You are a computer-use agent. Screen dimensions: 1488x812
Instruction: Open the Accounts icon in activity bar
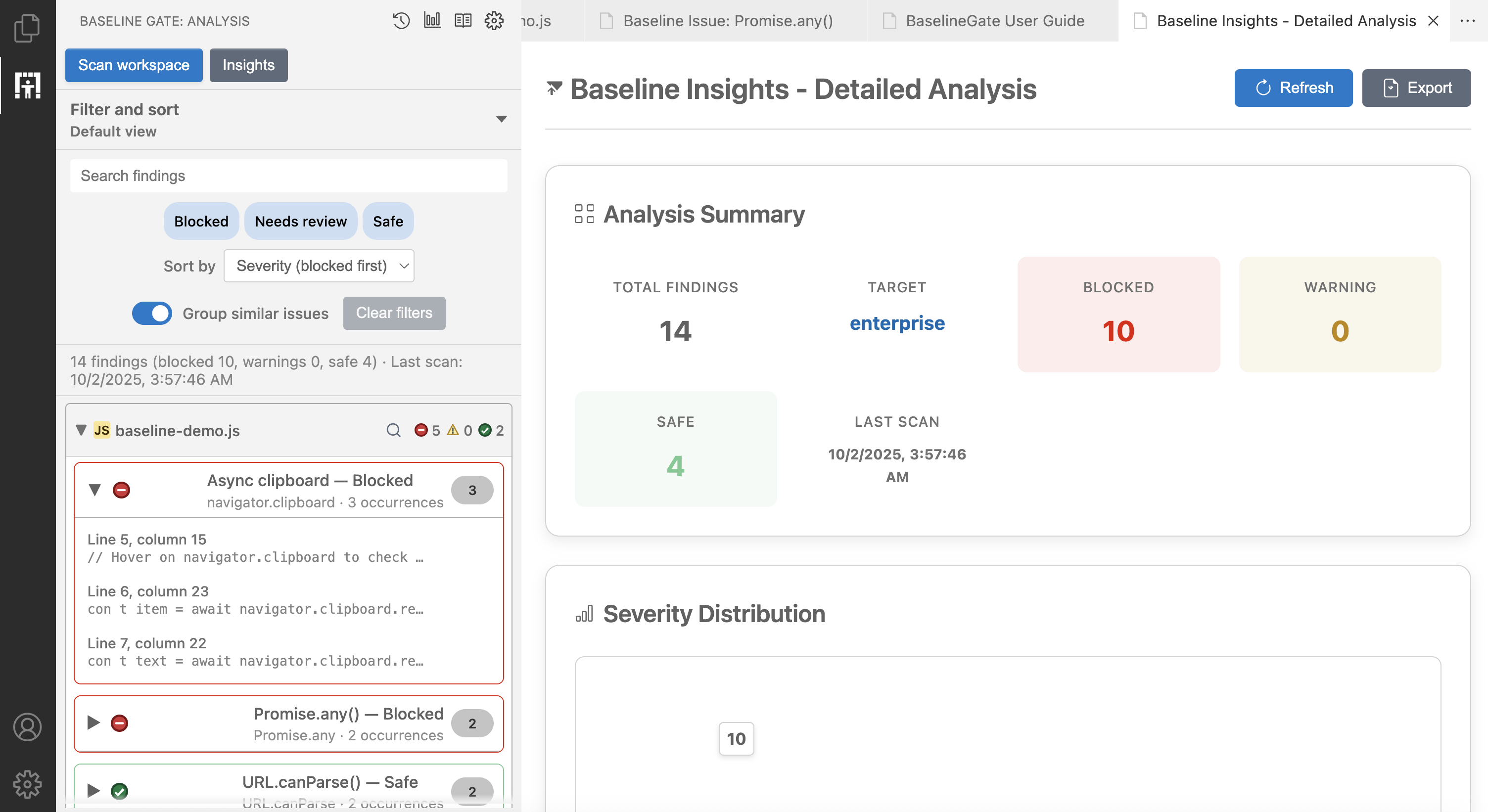(27, 726)
